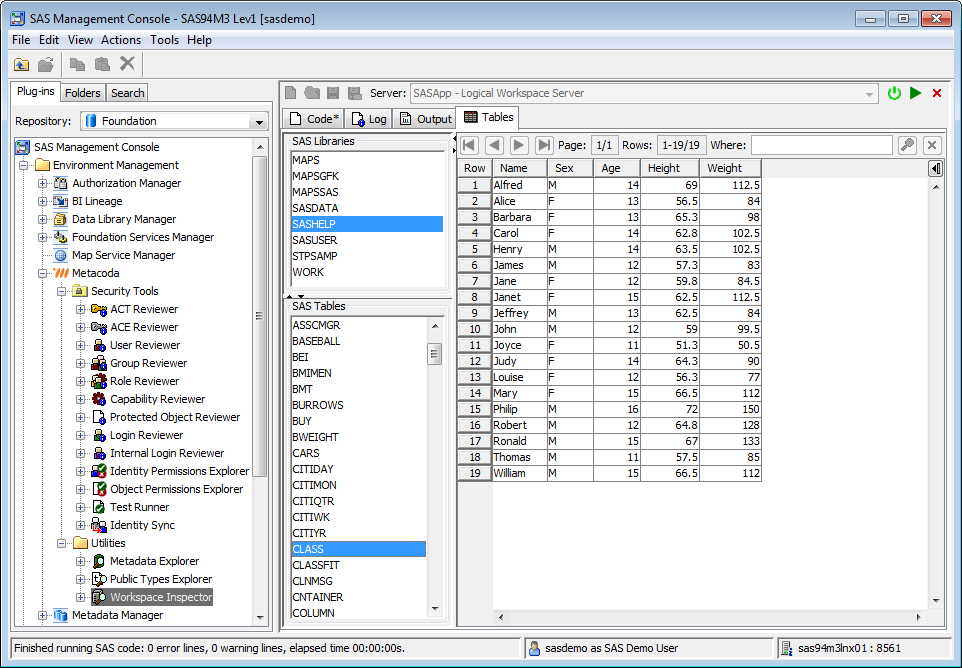Open Capability Reviewer plug-in
Image resolution: width=962 pixels, height=668 pixels.
[157, 399]
